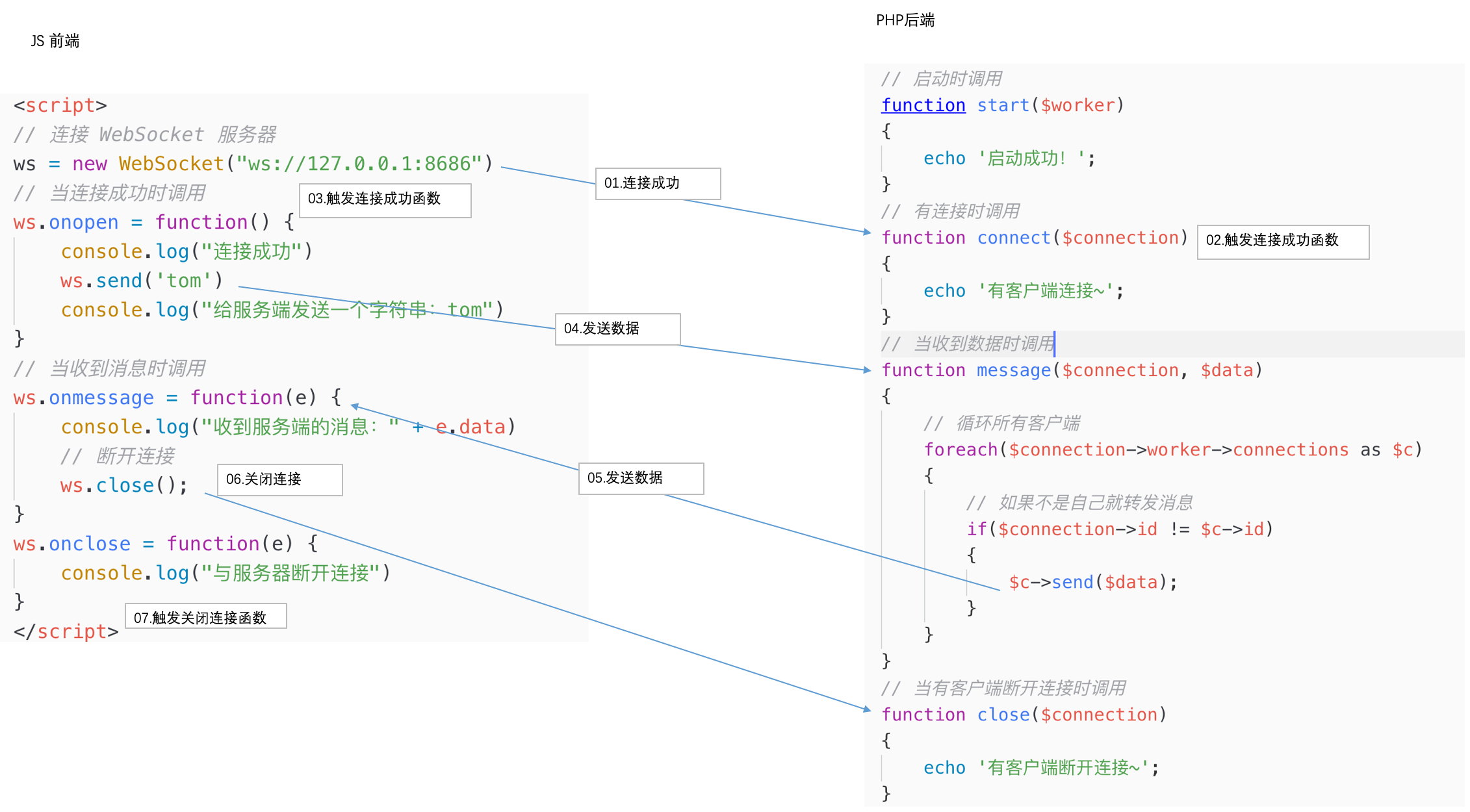Click the underlined 'function' keyword before start
Viewport: 1470px width, 812px height.
[x=923, y=105]
